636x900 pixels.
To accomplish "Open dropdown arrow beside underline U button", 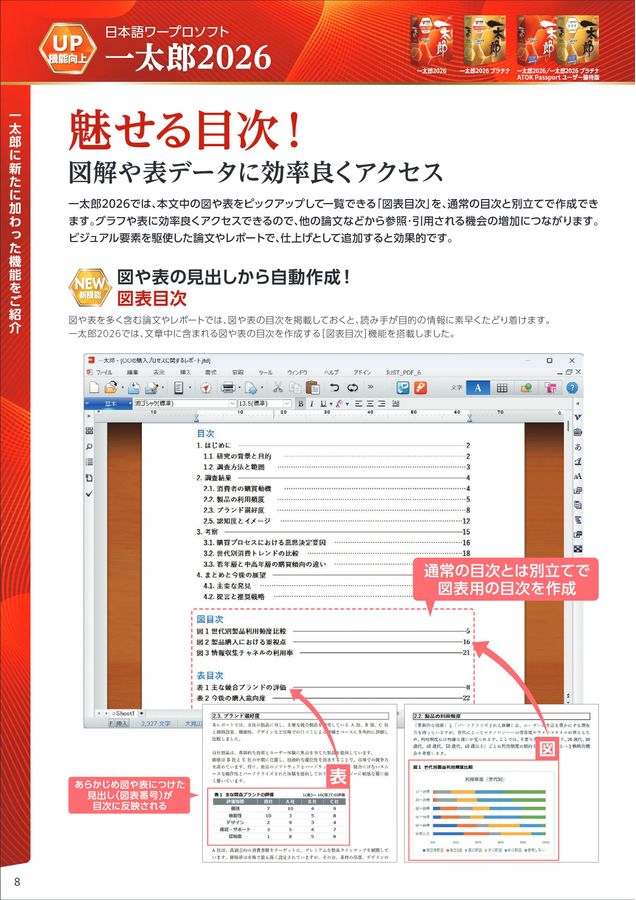I will (331, 404).
